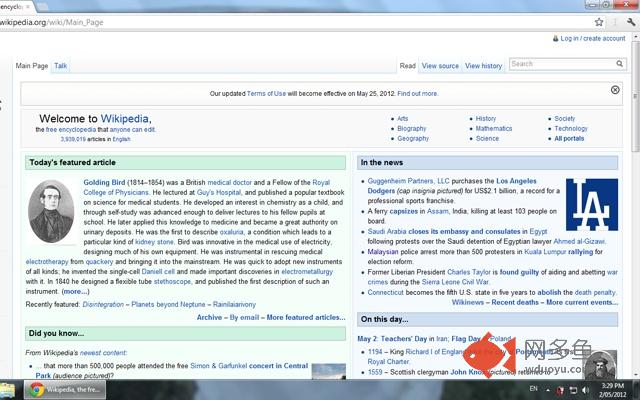The image size is (640, 400).
Task: Open the Rainilaiarivony link
Action: click(x=234, y=304)
